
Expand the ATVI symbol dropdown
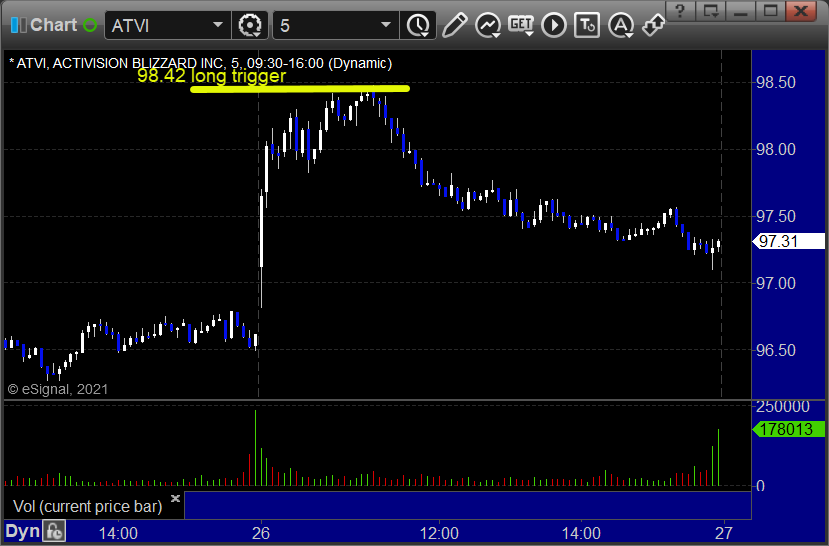218,25
